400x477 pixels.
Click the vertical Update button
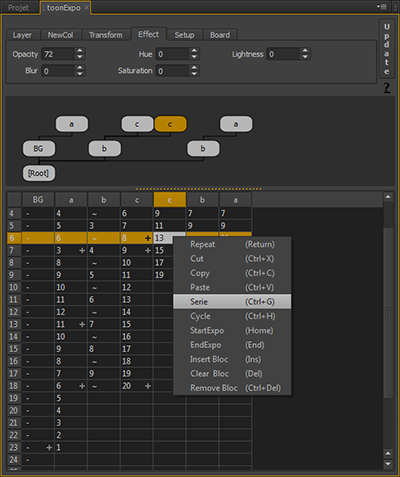(x=387, y=49)
